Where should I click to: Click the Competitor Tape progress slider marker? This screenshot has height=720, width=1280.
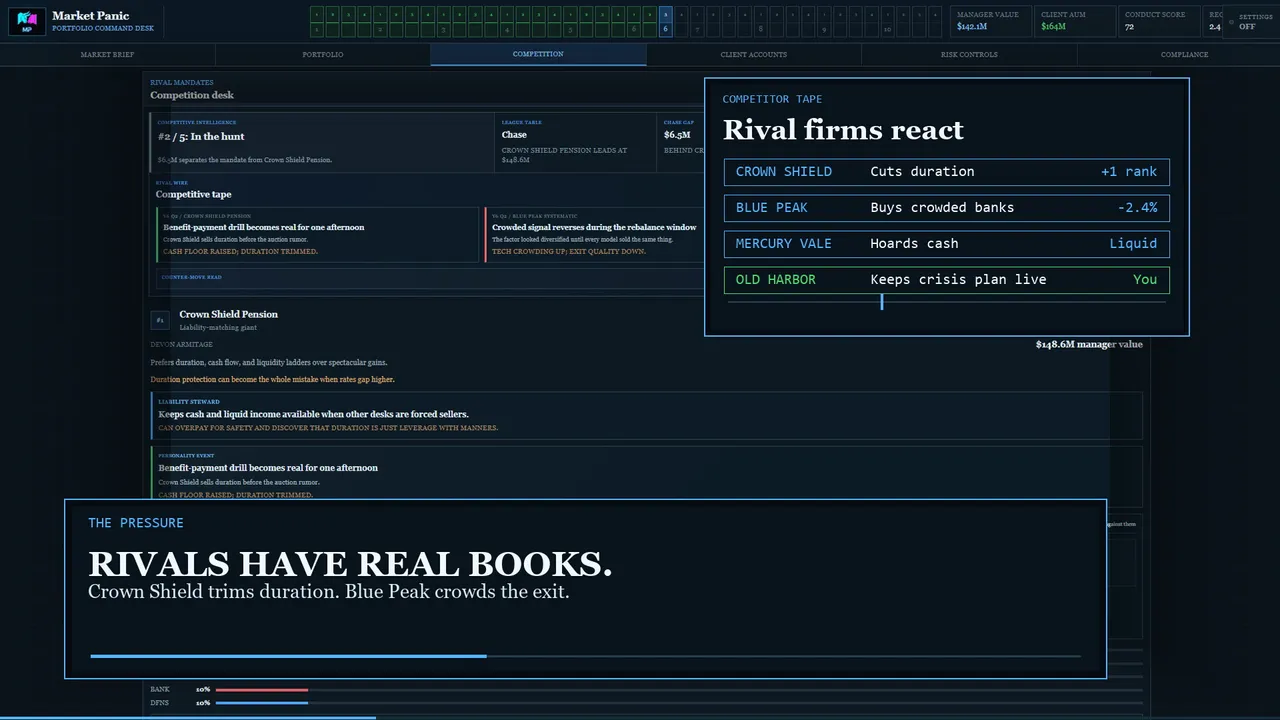click(x=881, y=302)
